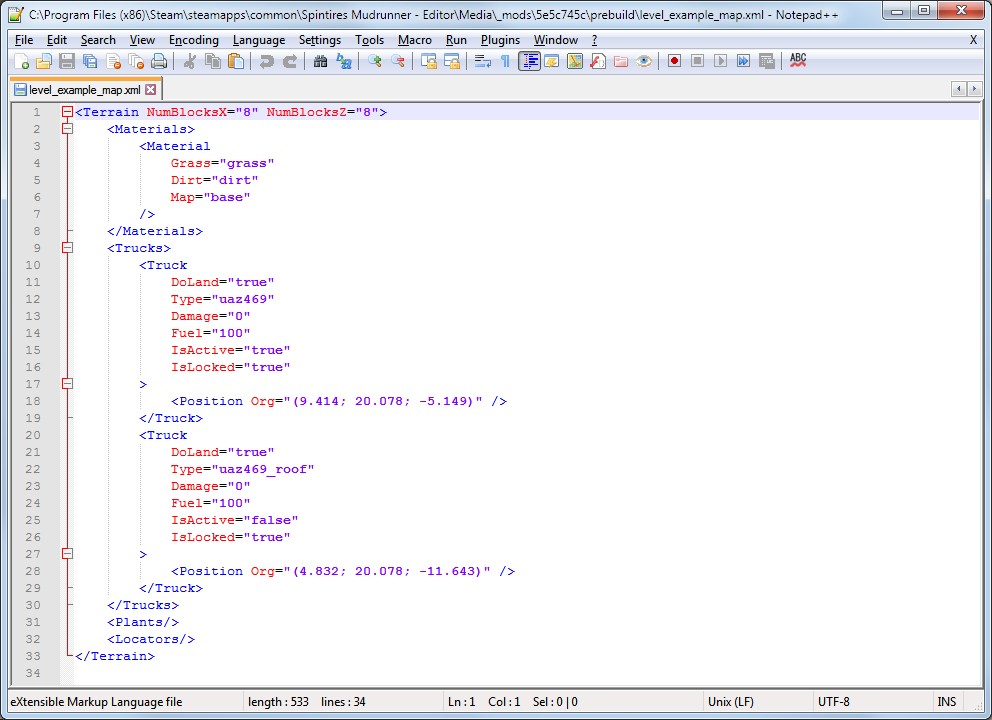This screenshot has height=720, width=992.
Task: Open the Window menu
Action: (x=556, y=40)
